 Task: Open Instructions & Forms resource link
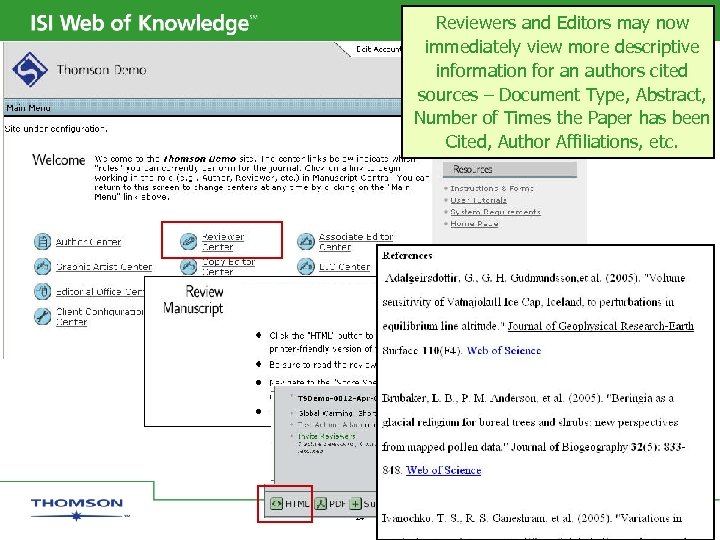coord(492,188)
